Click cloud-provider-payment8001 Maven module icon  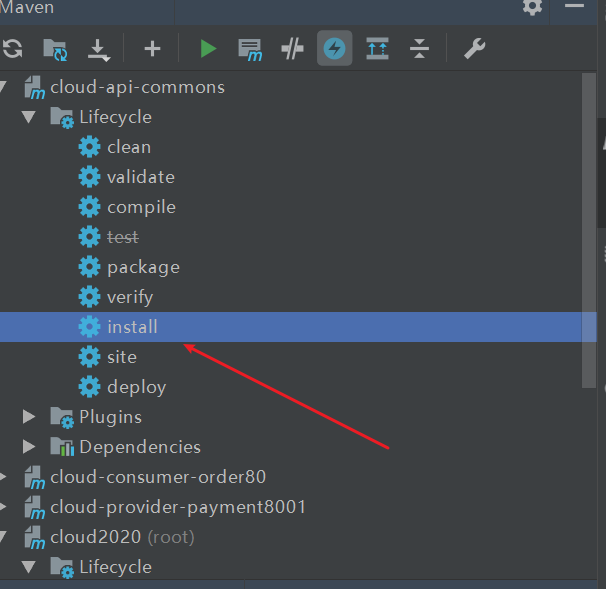pyautogui.click(x=34, y=507)
